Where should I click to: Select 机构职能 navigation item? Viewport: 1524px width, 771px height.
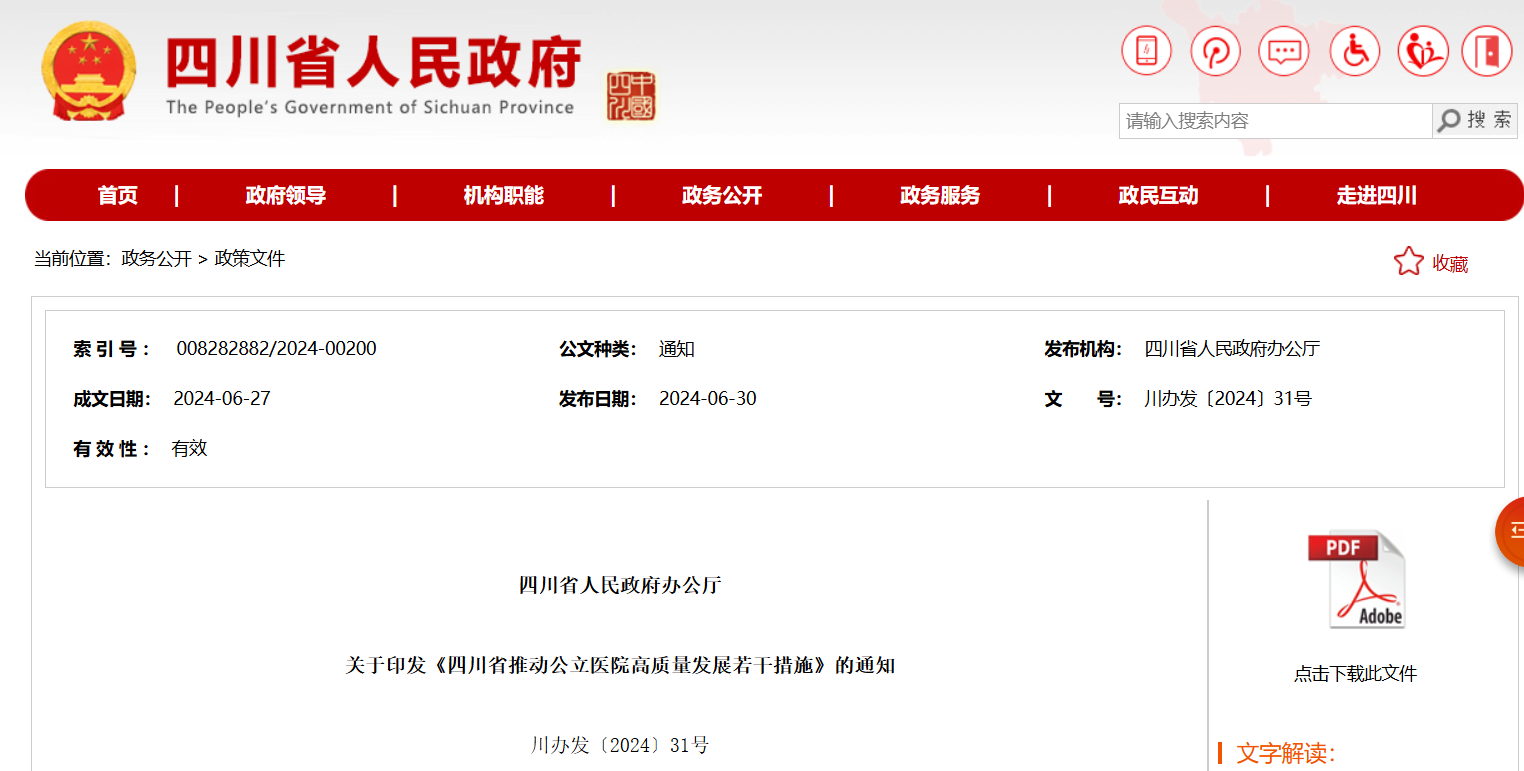[x=503, y=196]
